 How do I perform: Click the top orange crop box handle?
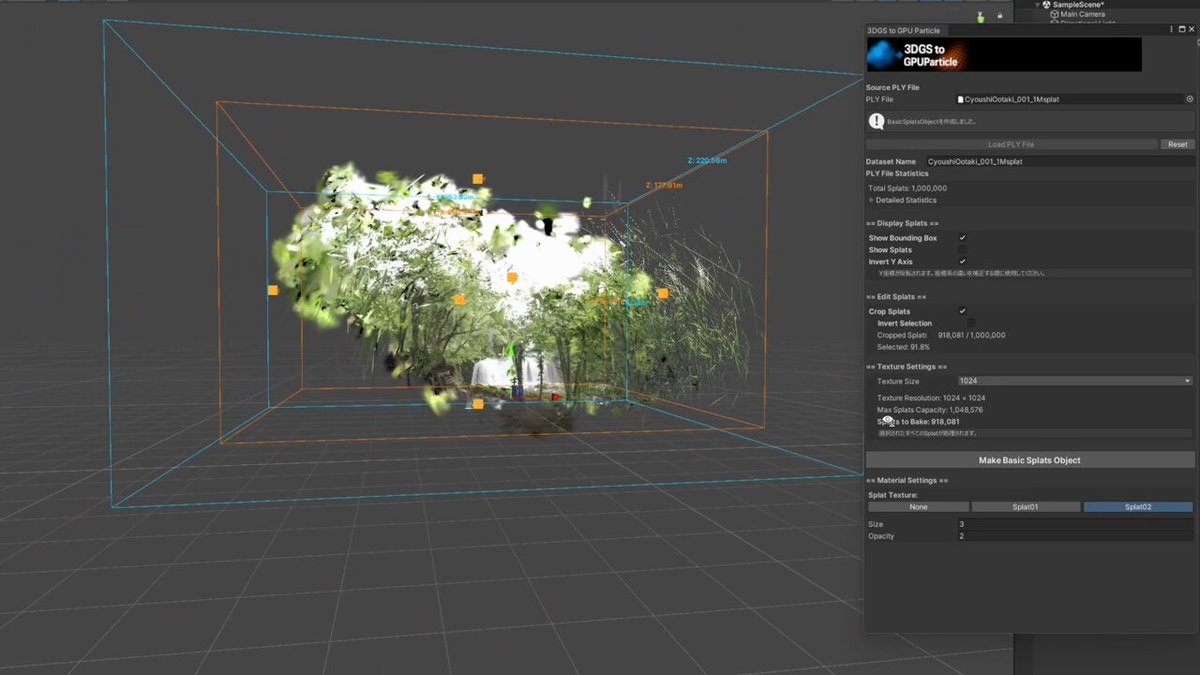pyautogui.click(x=478, y=179)
